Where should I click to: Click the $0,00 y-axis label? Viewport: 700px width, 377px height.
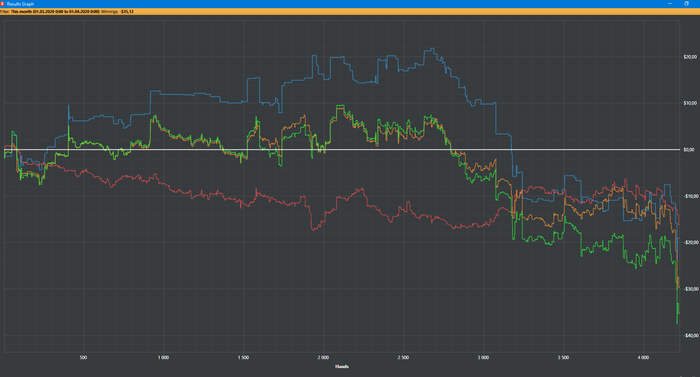689,150
